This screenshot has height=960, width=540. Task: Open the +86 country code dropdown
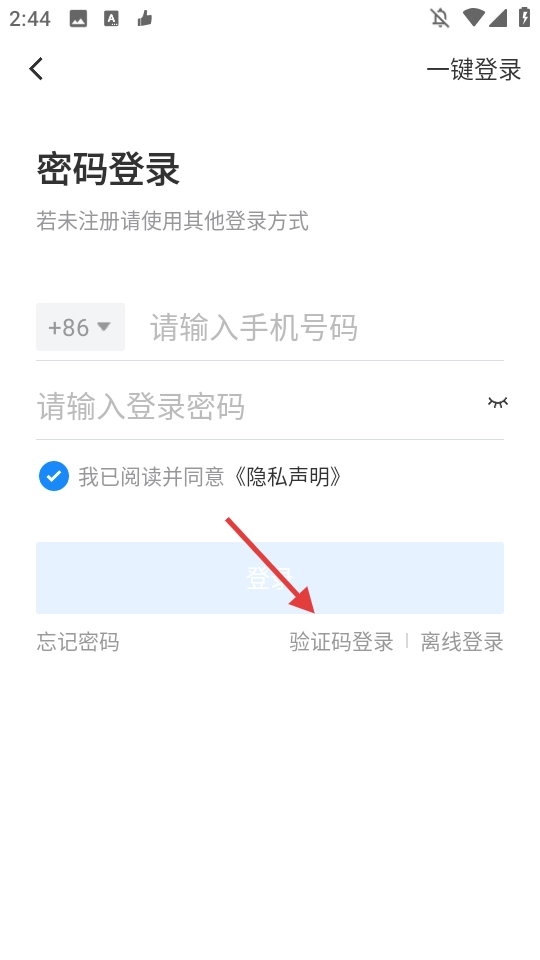(80, 327)
